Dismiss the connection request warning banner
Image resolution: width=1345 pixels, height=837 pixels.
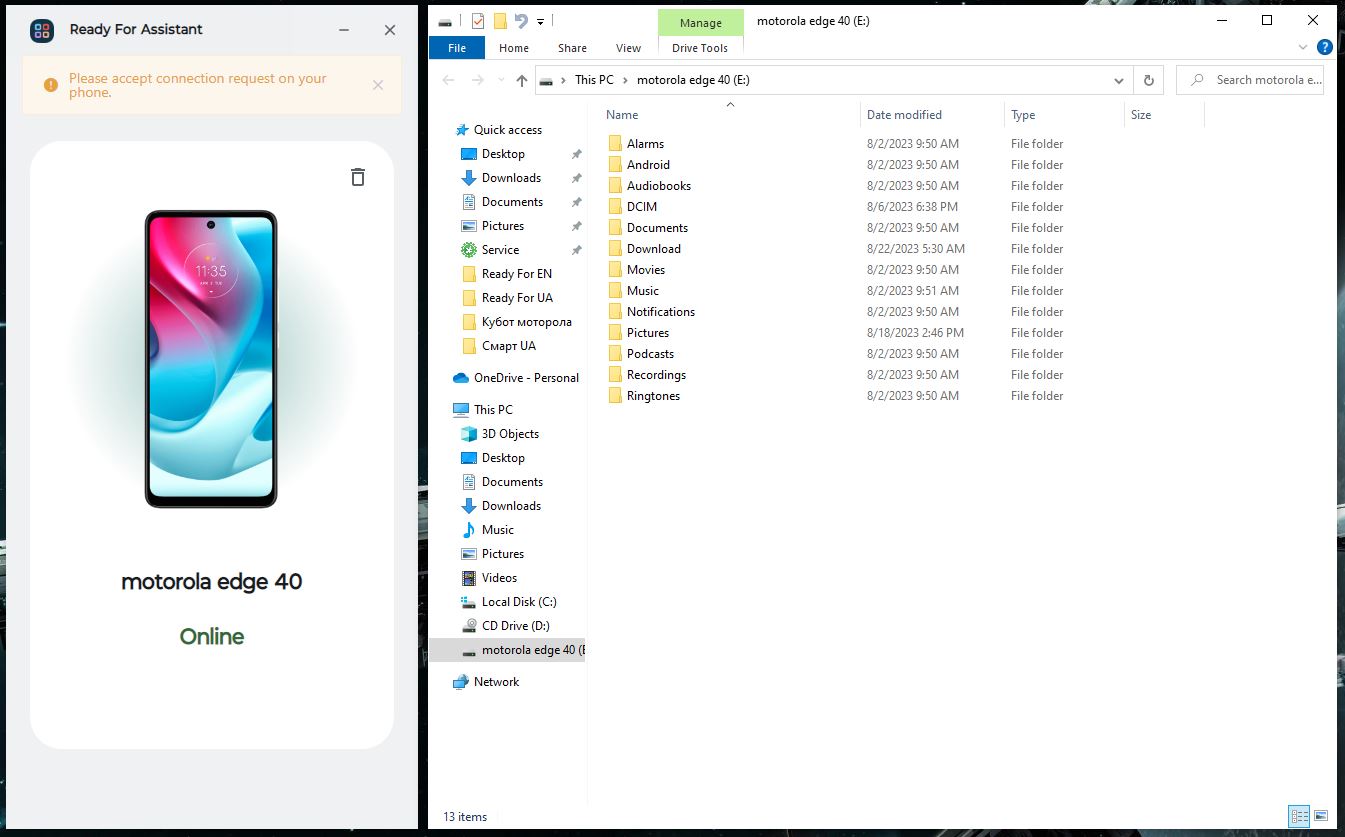pos(378,85)
